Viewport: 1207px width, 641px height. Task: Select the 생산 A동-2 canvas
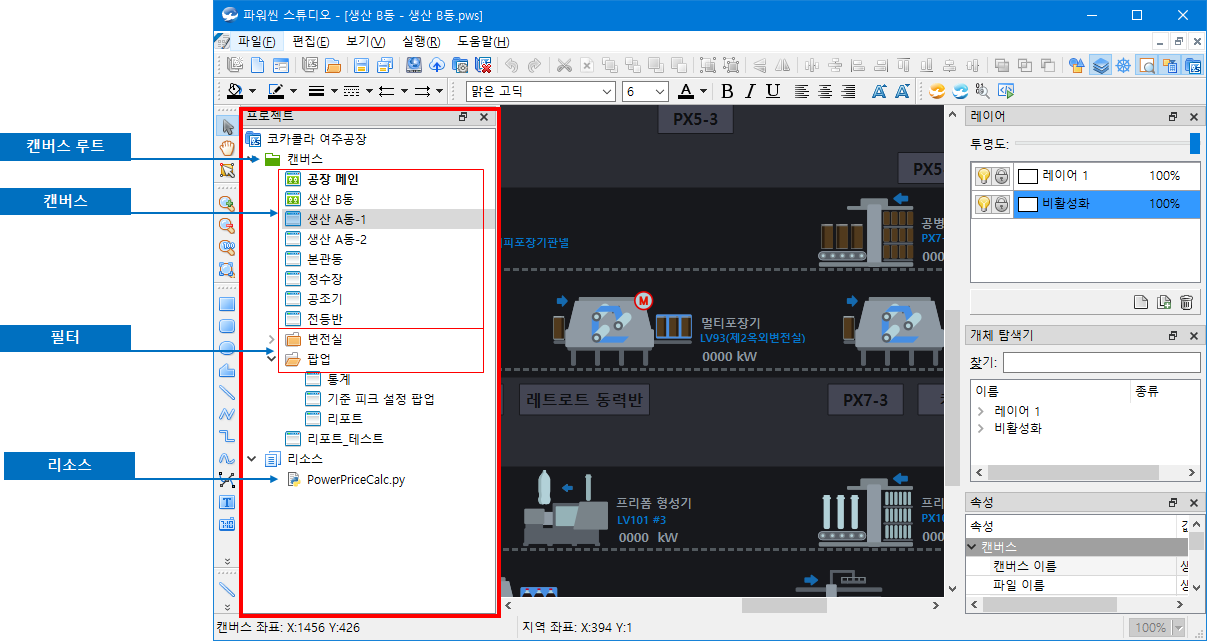coord(337,239)
